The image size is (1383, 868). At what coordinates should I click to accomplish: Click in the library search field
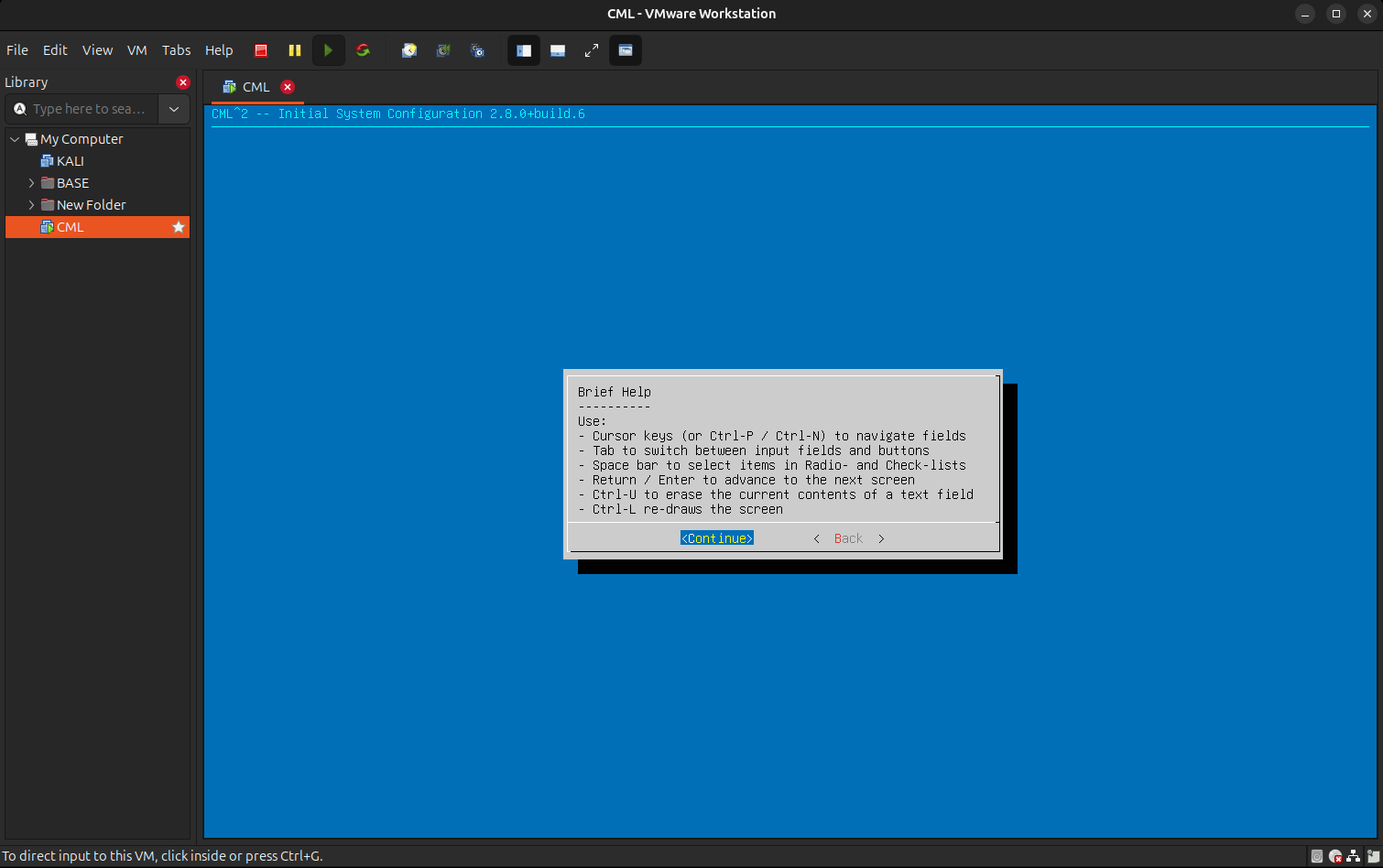tap(90, 109)
